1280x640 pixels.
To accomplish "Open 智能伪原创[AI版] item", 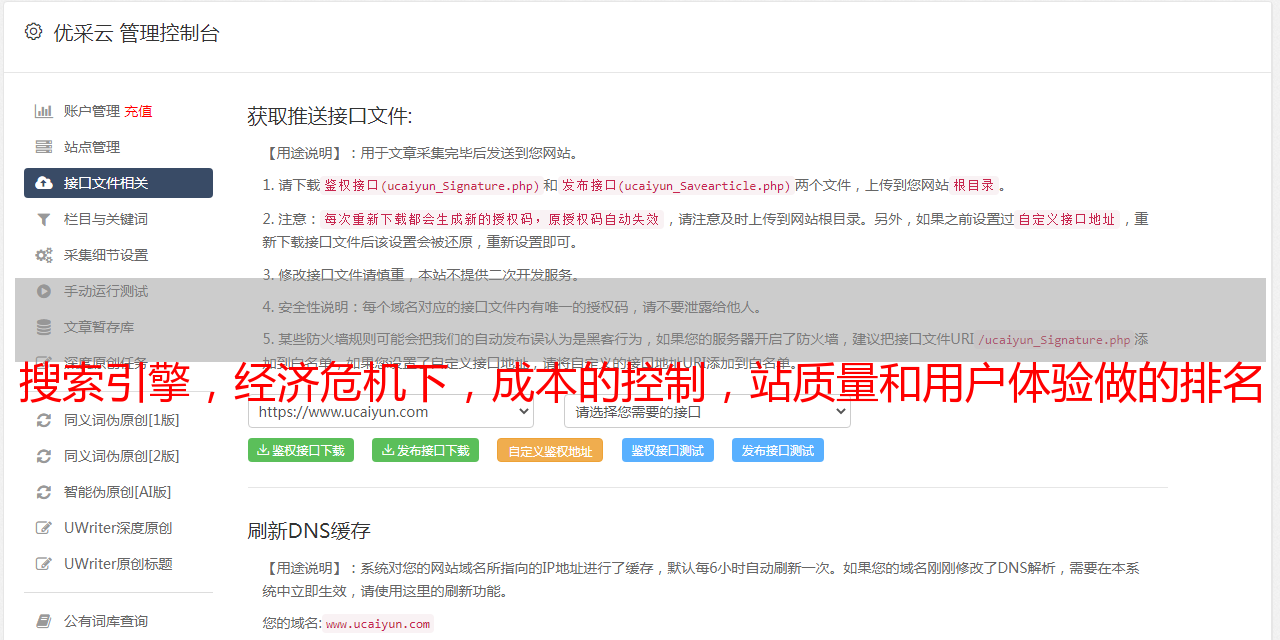I will pyautogui.click(x=118, y=492).
